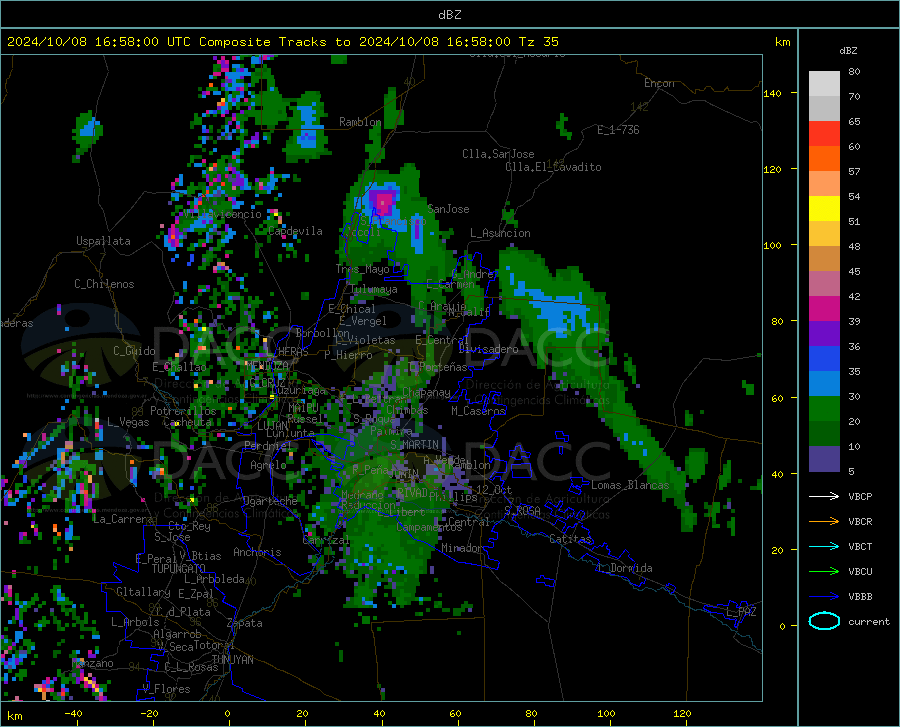The image size is (900, 727).
Task: Click the Encon label at upper right
Action: point(659,83)
